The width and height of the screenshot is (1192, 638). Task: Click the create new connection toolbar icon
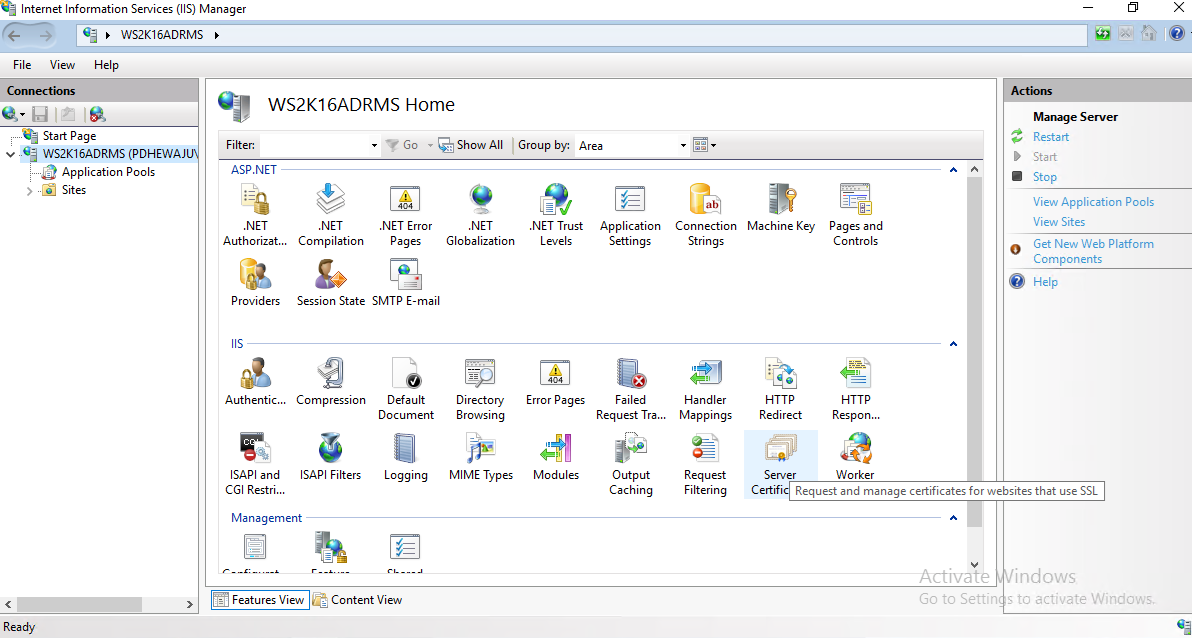tap(13, 114)
